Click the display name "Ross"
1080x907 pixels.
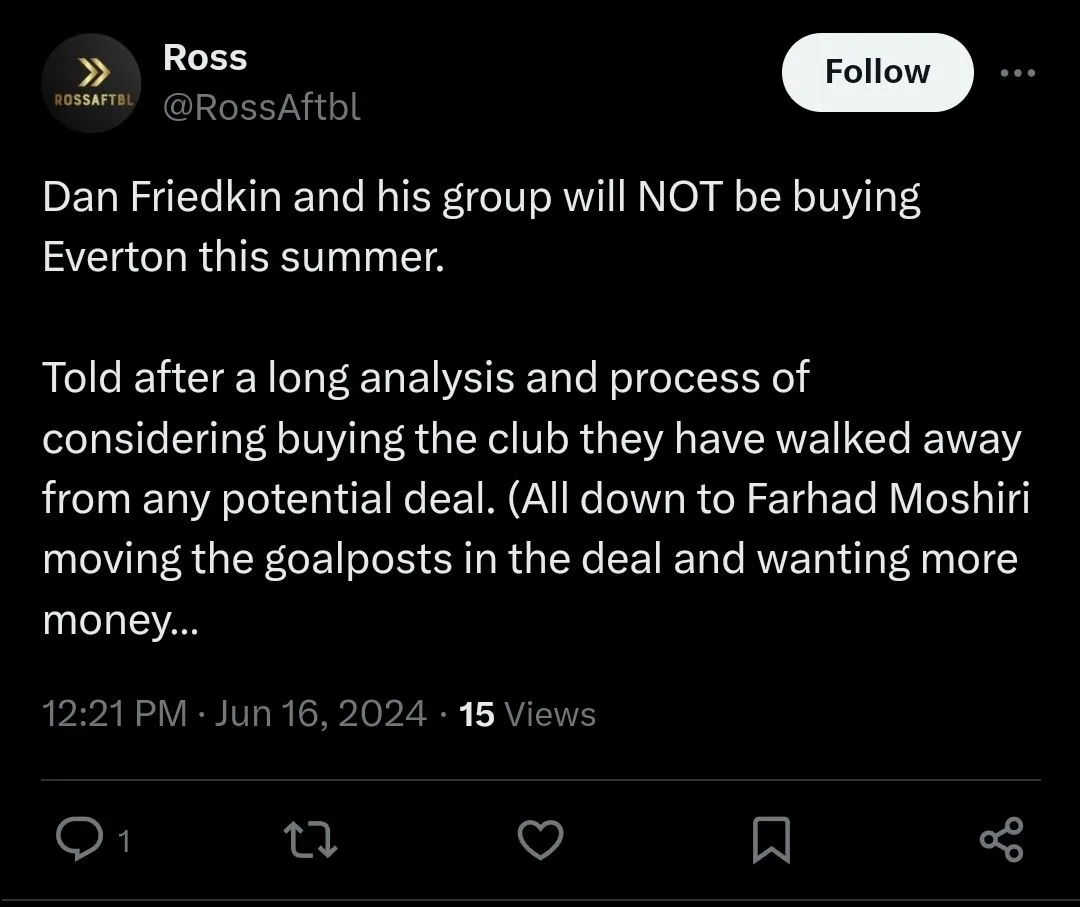point(204,58)
